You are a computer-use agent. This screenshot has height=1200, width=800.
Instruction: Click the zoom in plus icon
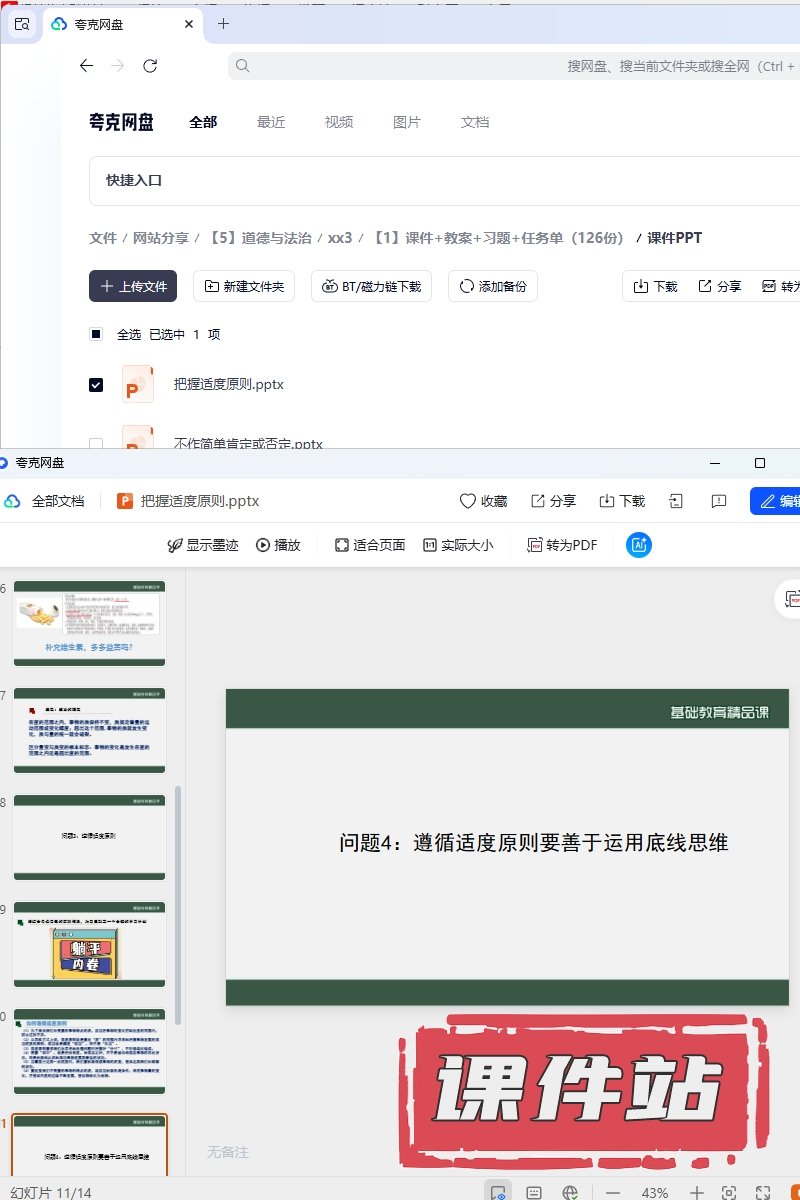point(697,1192)
